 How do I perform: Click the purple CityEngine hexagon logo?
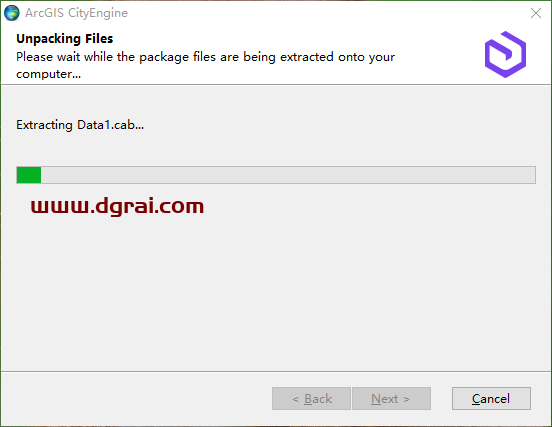point(505,54)
